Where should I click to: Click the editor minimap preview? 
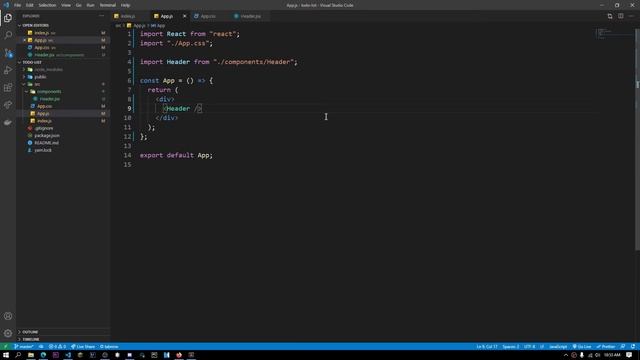point(614,33)
